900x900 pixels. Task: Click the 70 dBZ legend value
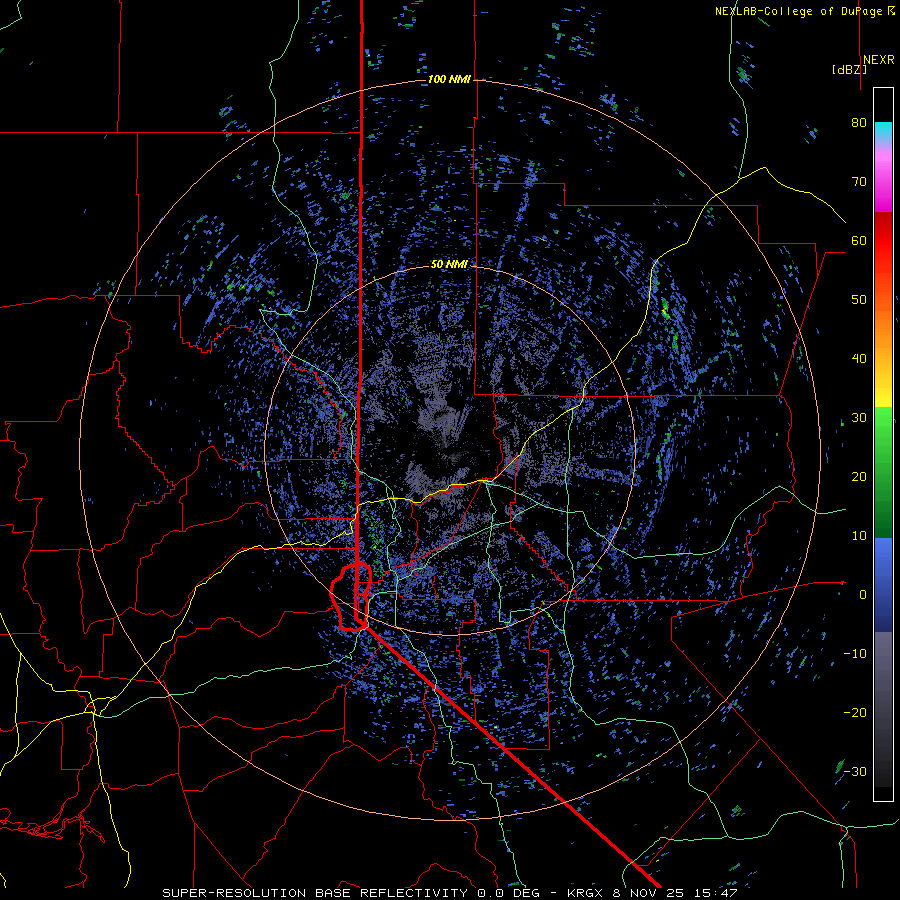click(859, 181)
